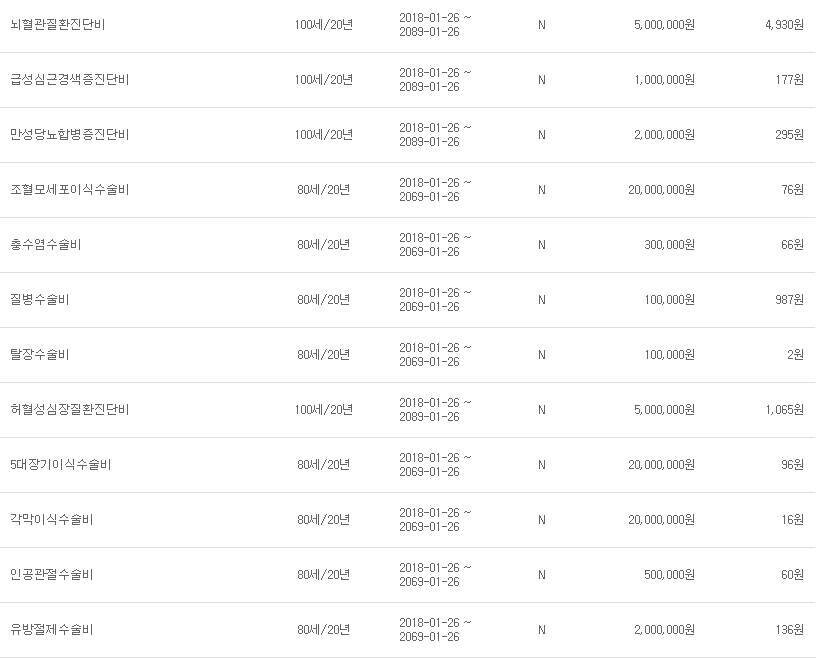Click the 295원 premium amount
Viewport: 817px width, 659px height.
790,135
